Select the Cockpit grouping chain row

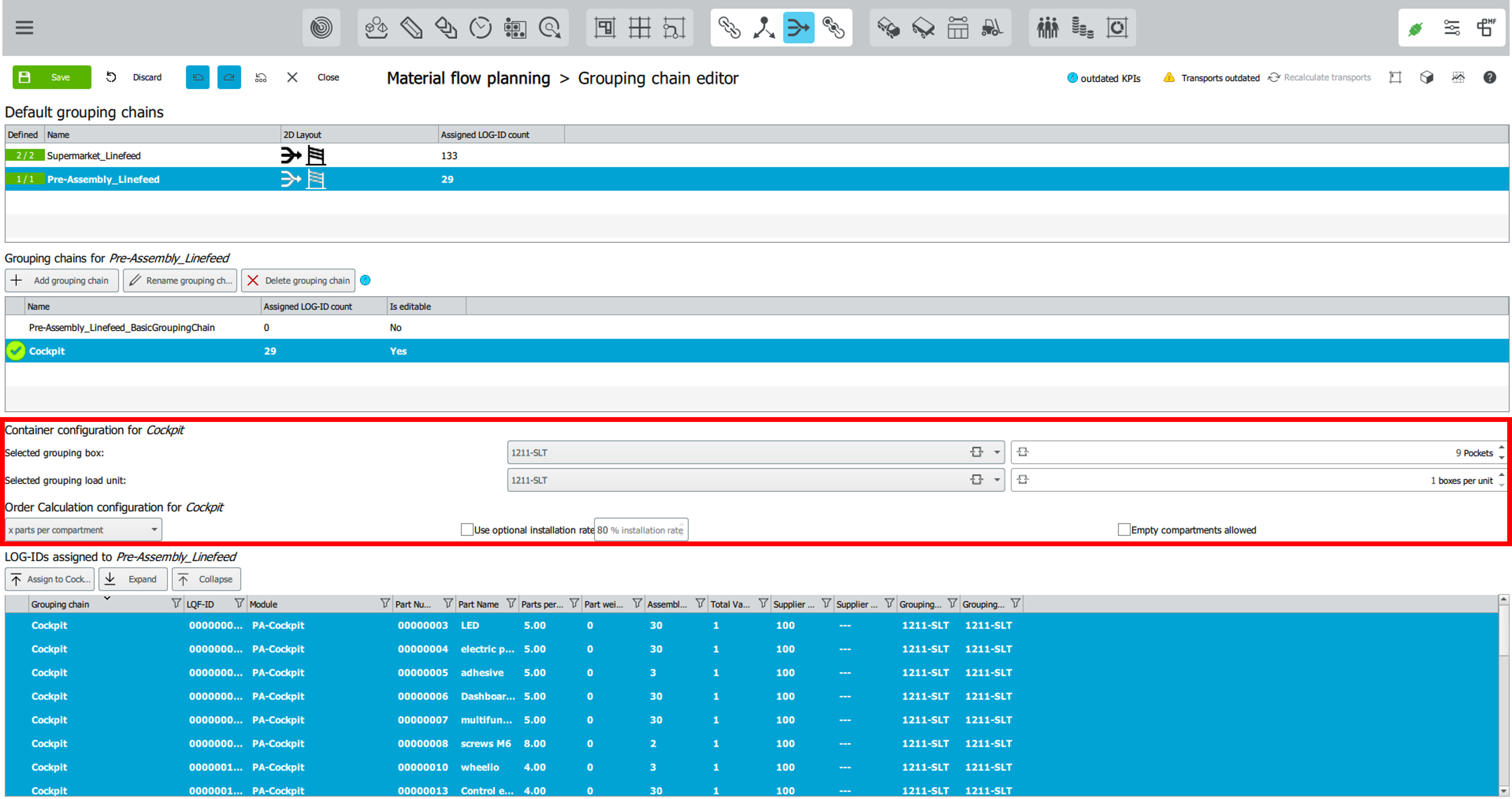(757, 351)
